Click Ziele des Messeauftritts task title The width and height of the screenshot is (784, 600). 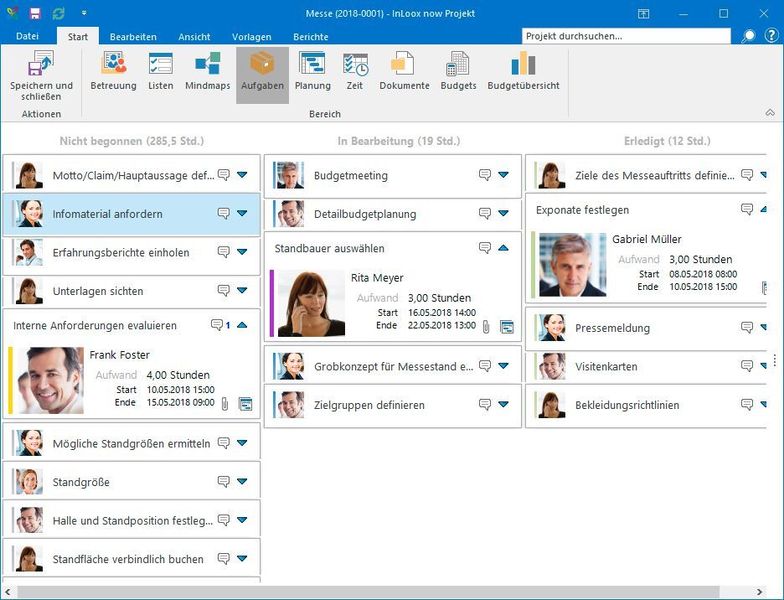(654, 176)
